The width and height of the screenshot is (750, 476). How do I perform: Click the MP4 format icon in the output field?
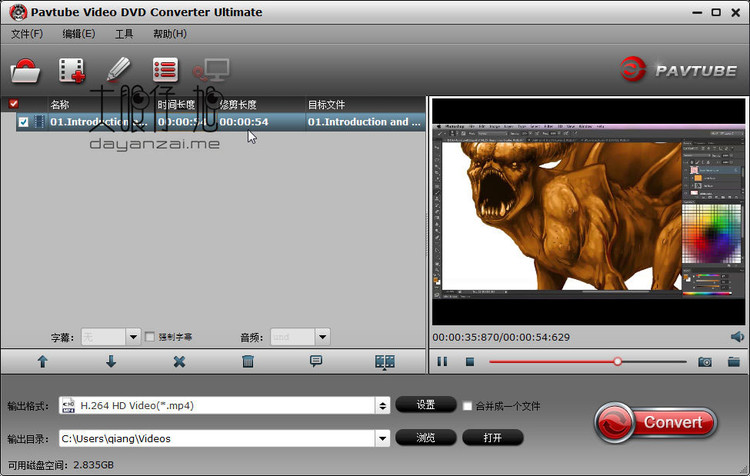(68, 406)
